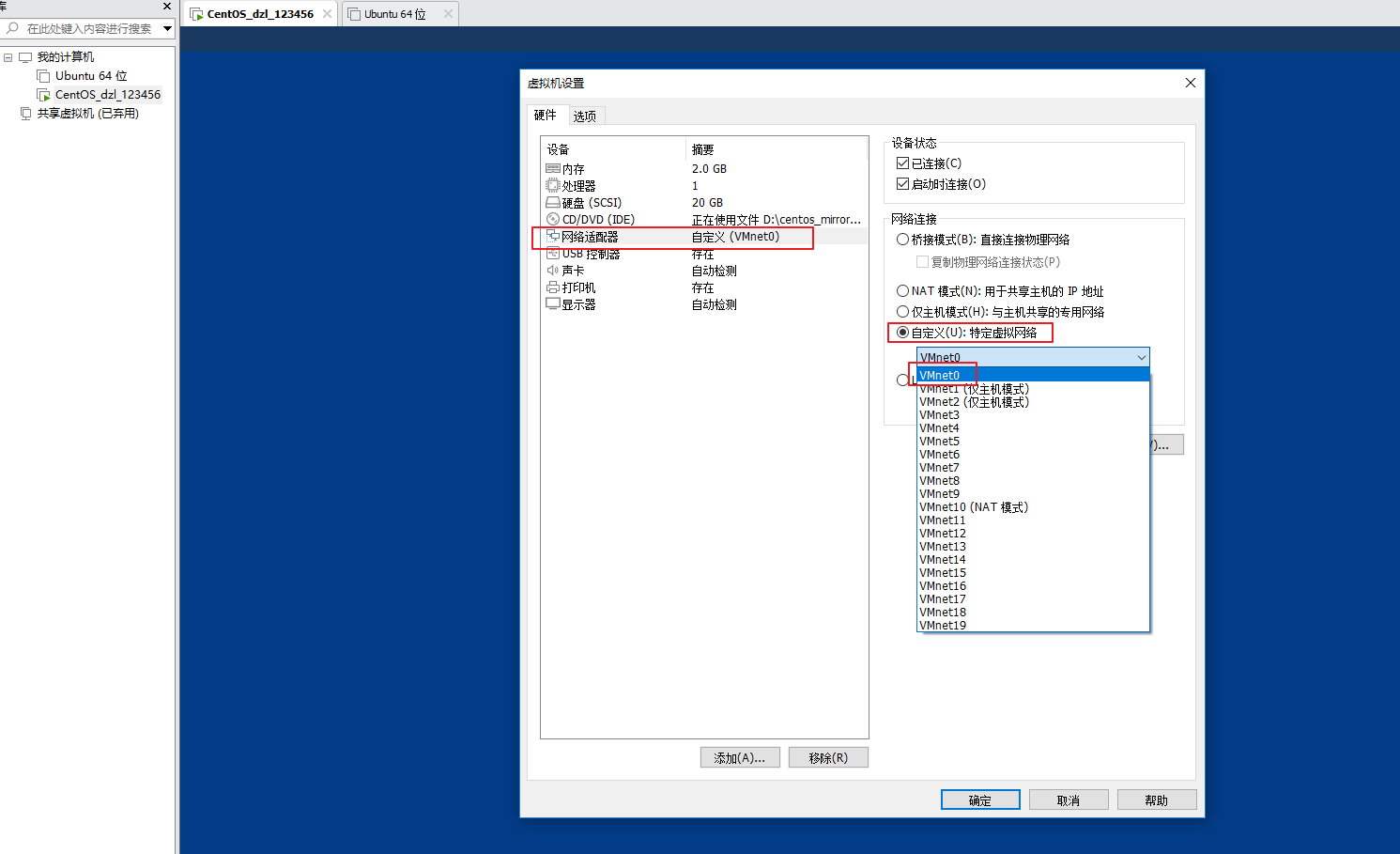Toggle 复制物理网络连接状态(P) checkbox
The height and width of the screenshot is (854, 1400).
click(x=922, y=262)
